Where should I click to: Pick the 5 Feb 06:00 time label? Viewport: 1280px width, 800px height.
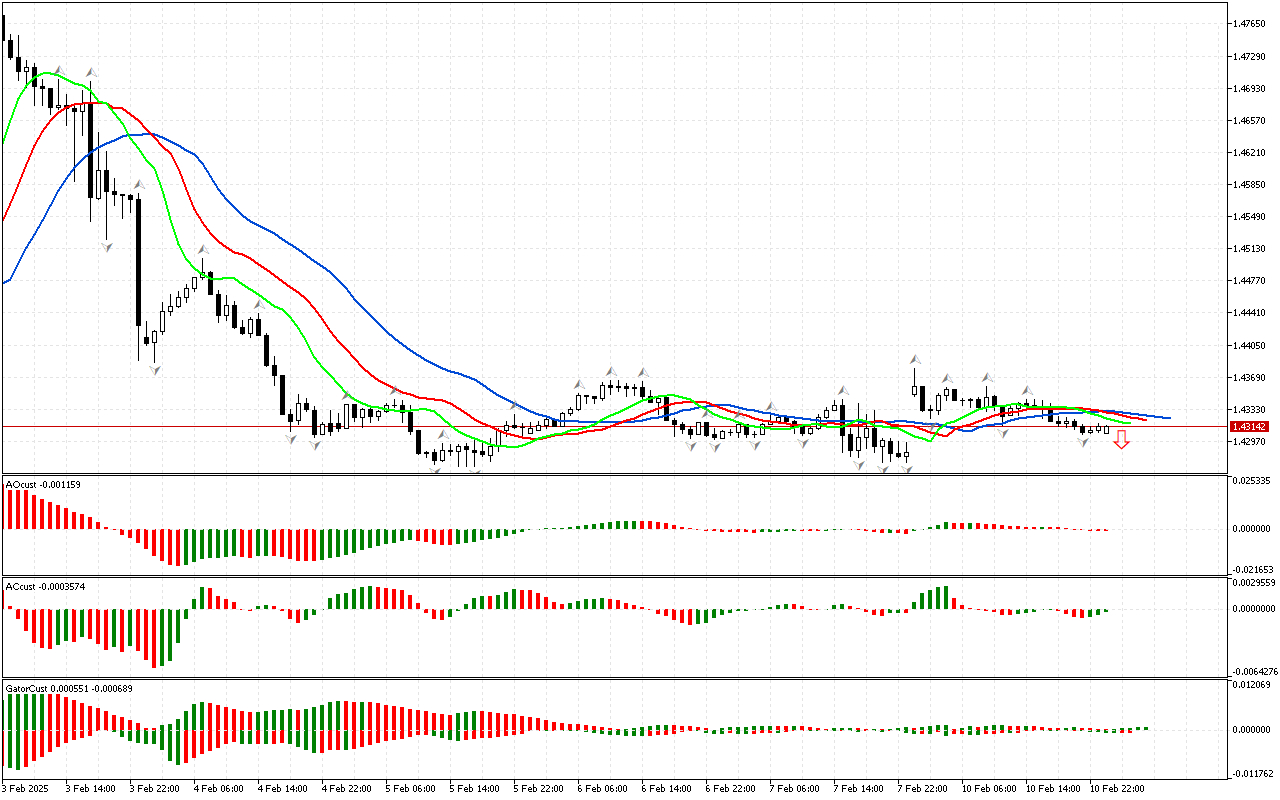tap(410, 788)
